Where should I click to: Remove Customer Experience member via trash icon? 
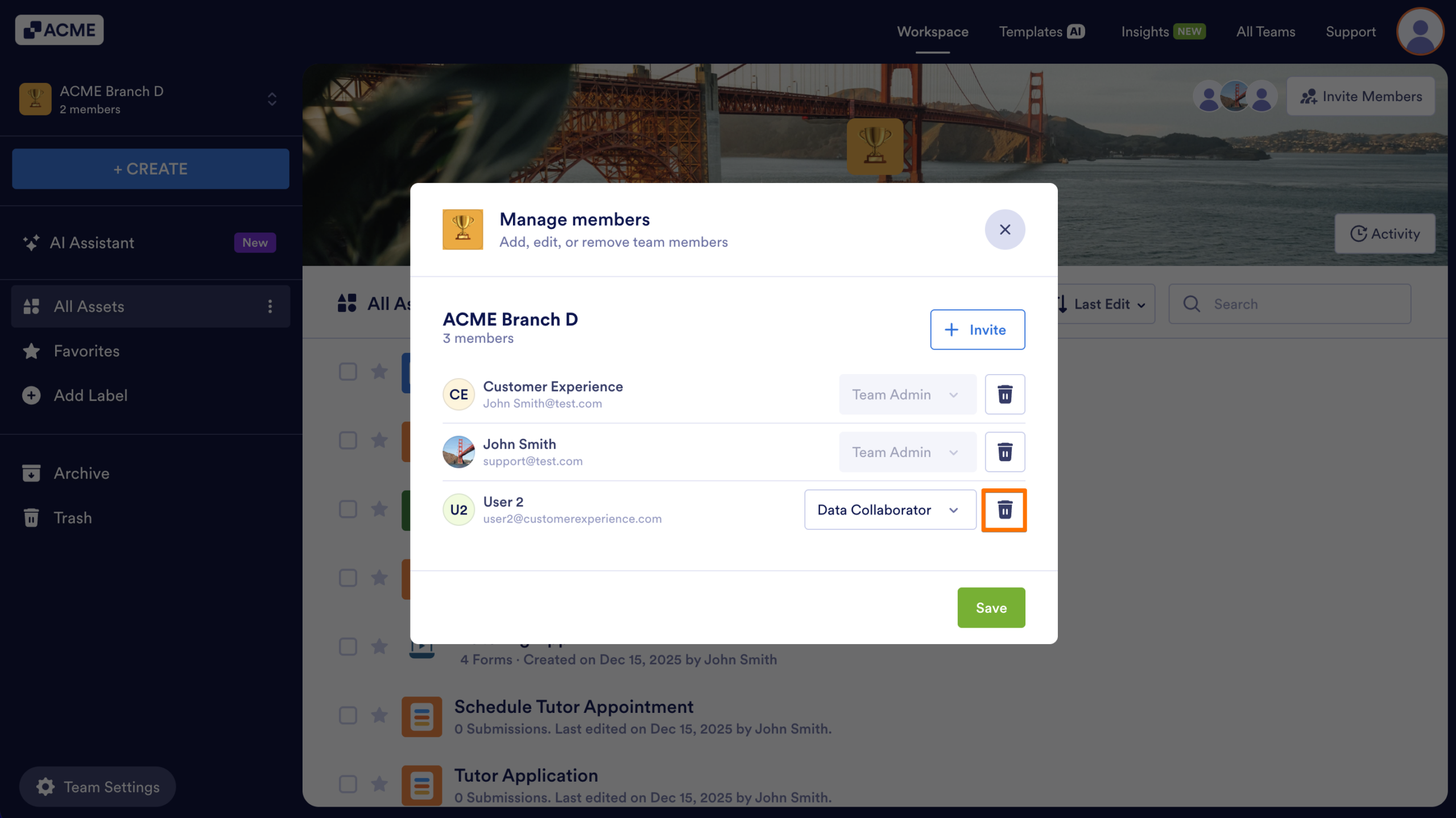(1004, 394)
